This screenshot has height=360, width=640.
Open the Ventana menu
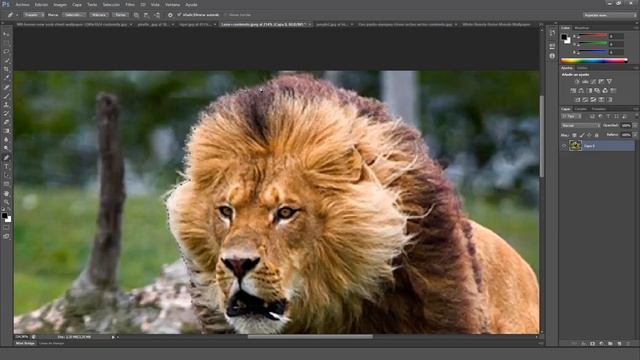click(172, 4)
